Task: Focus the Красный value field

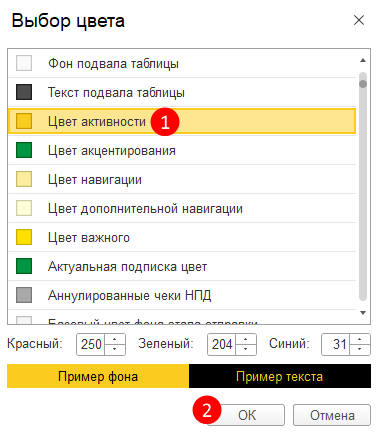Action: 90,344
